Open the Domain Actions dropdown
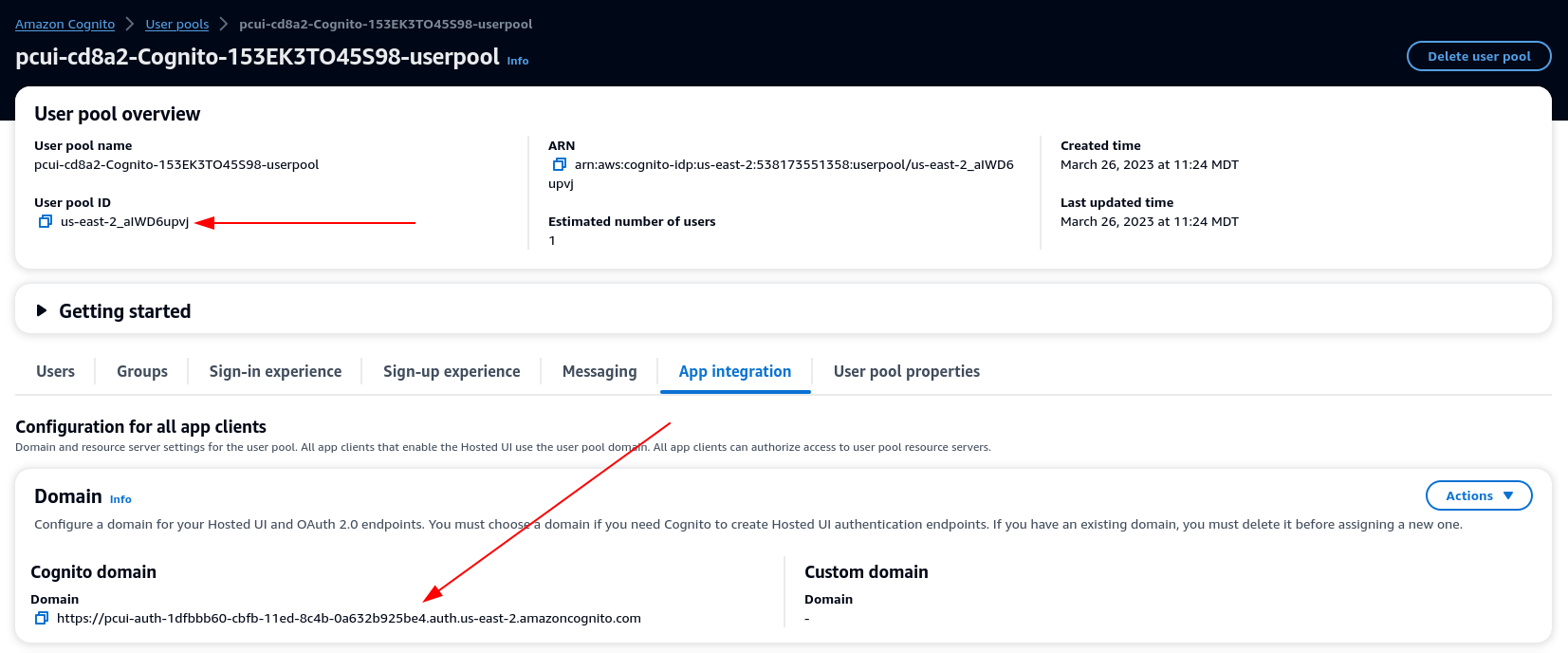 [x=1478, y=495]
